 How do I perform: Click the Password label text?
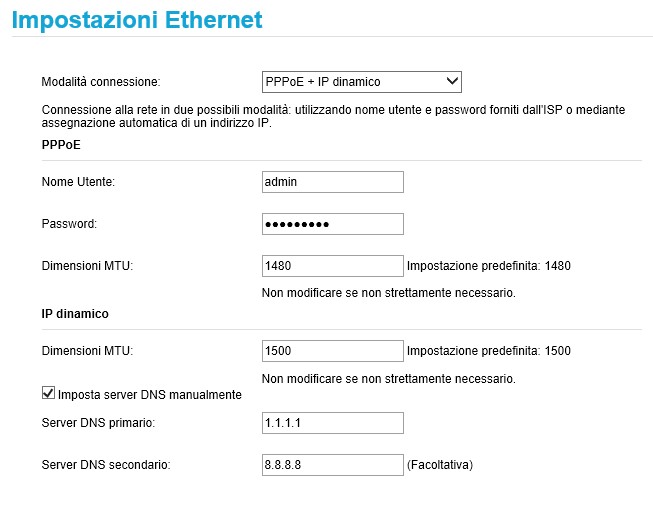(x=69, y=224)
